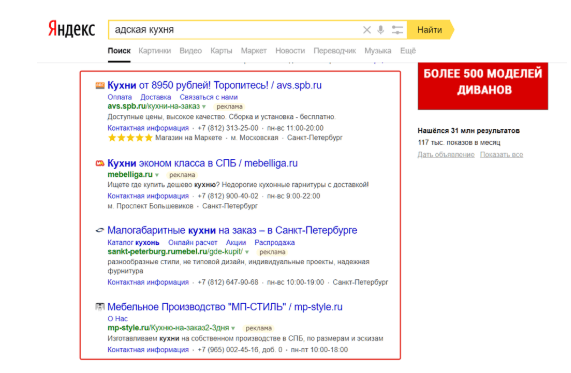Image resolution: width=571 pixels, height=373 pixels.
Task: Click the О Нас sitelink
Action: coord(118,319)
